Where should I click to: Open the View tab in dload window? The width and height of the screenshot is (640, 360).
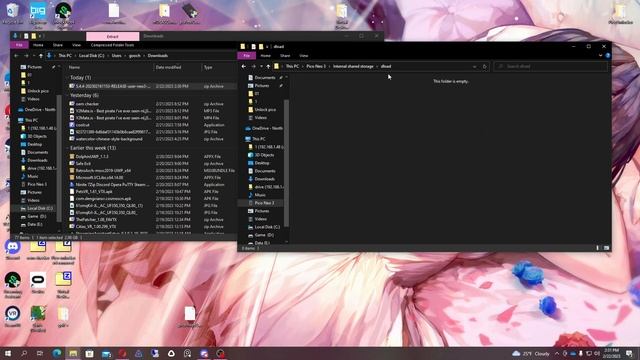304,56
